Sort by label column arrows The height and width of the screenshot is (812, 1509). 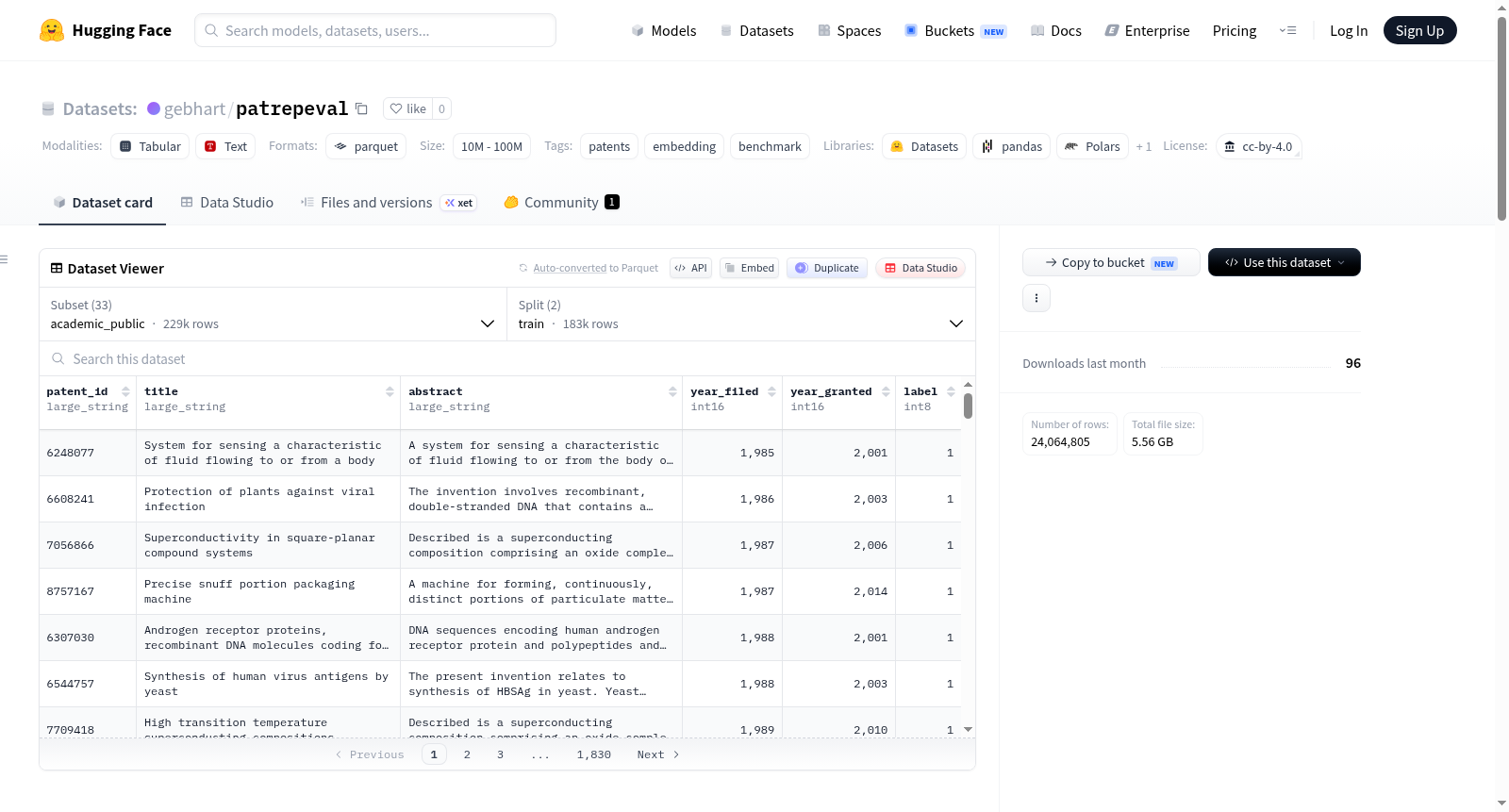(951, 391)
